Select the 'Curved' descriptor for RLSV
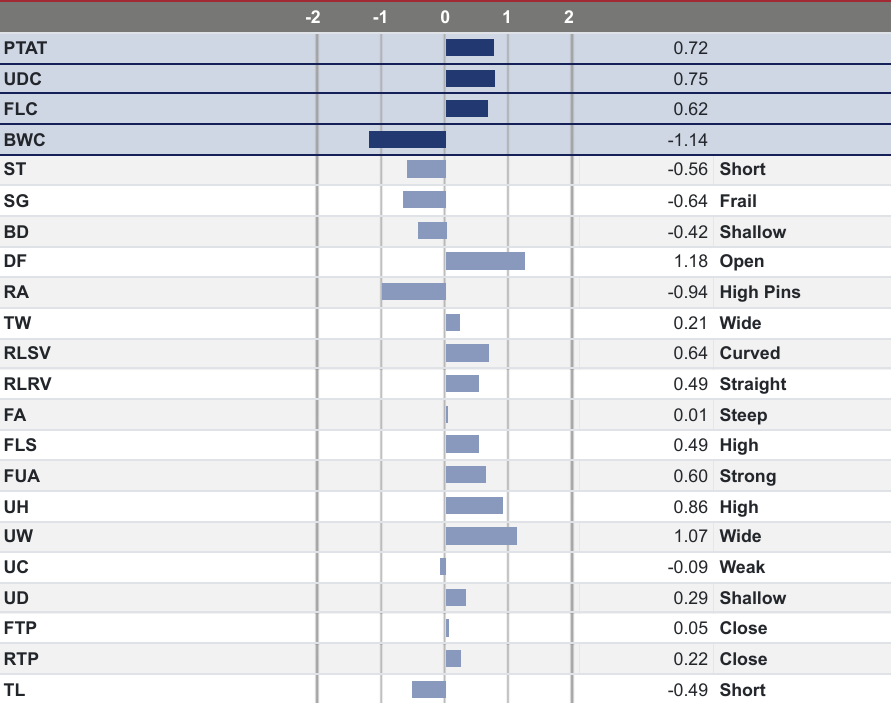Image resolution: width=891 pixels, height=717 pixels. point(749,353)
